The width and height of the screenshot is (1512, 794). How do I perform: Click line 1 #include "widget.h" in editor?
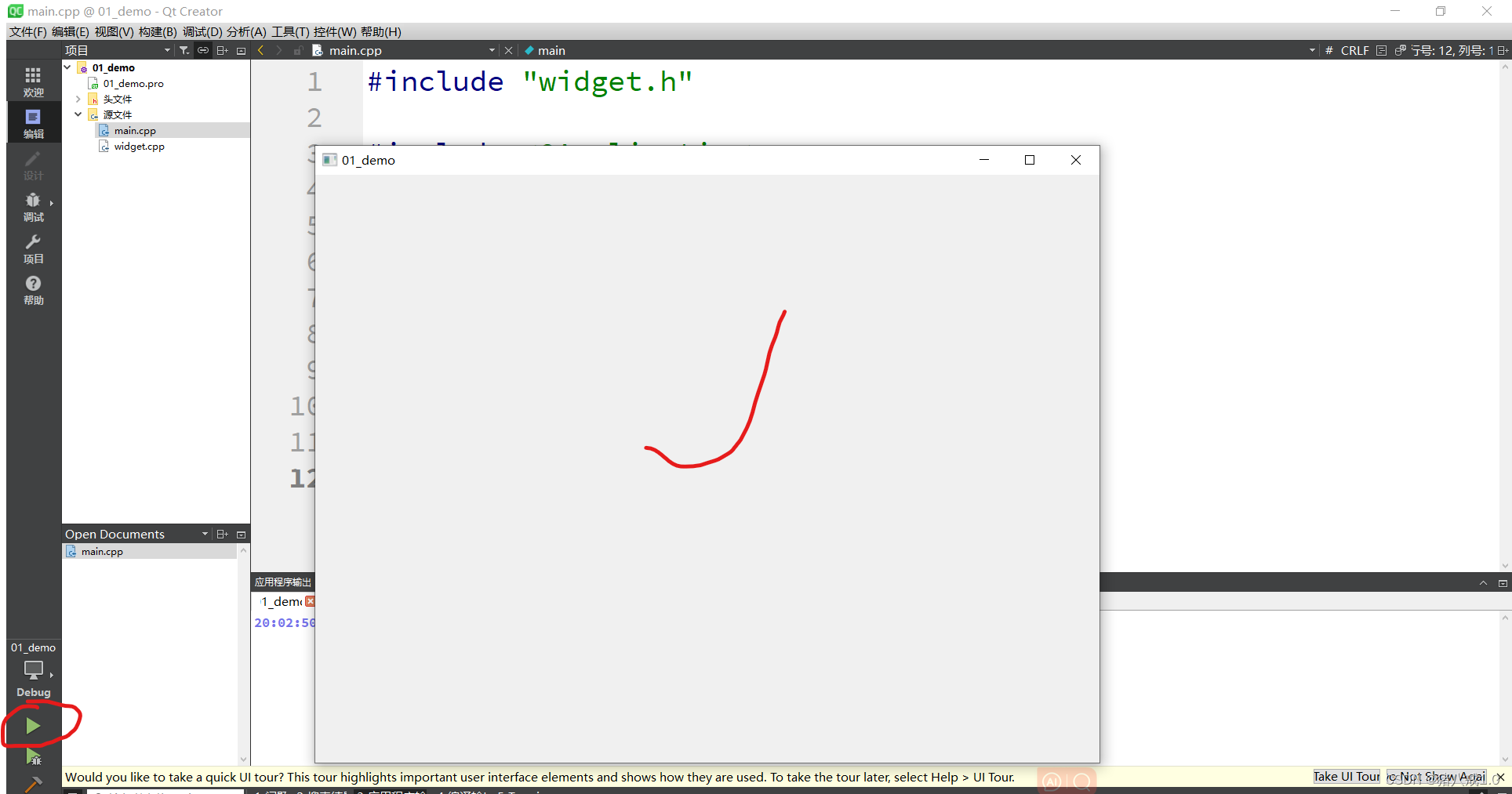pyautogui.click(x=530, y=82)
